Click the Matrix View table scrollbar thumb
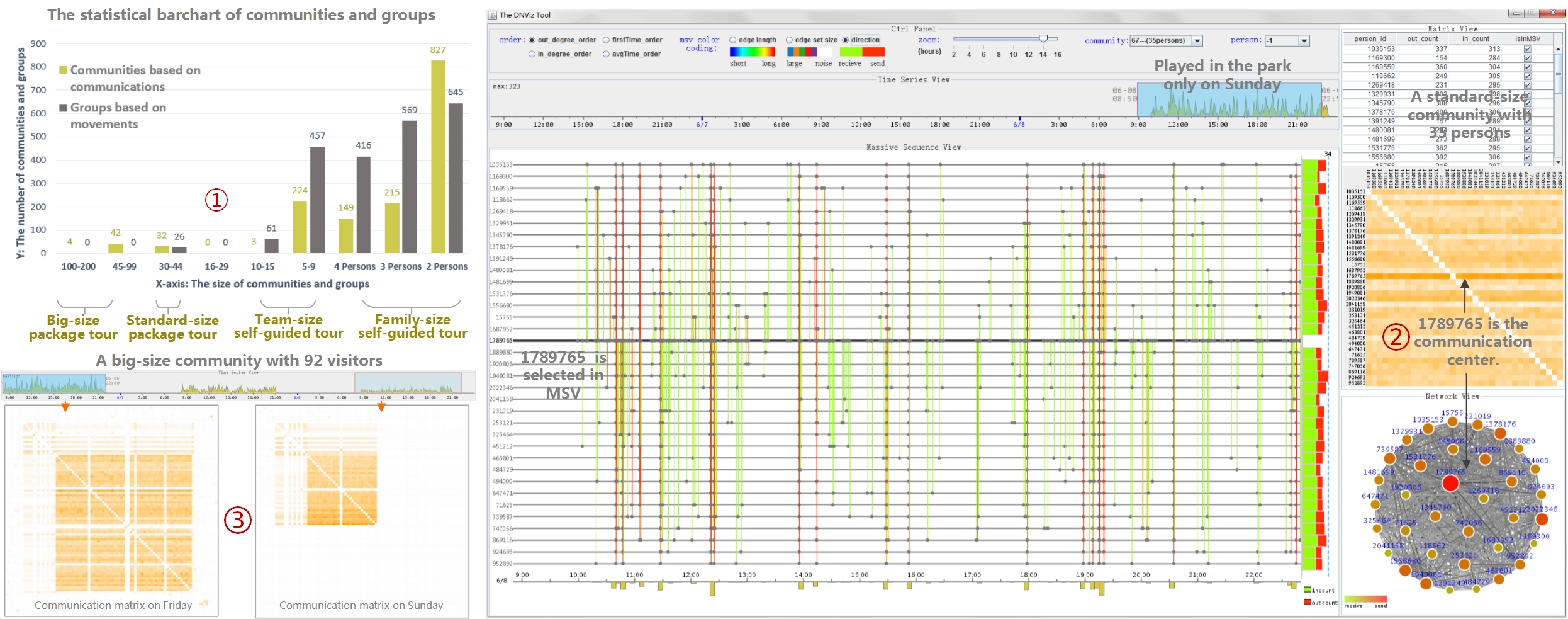 (x=1558, y=74)
